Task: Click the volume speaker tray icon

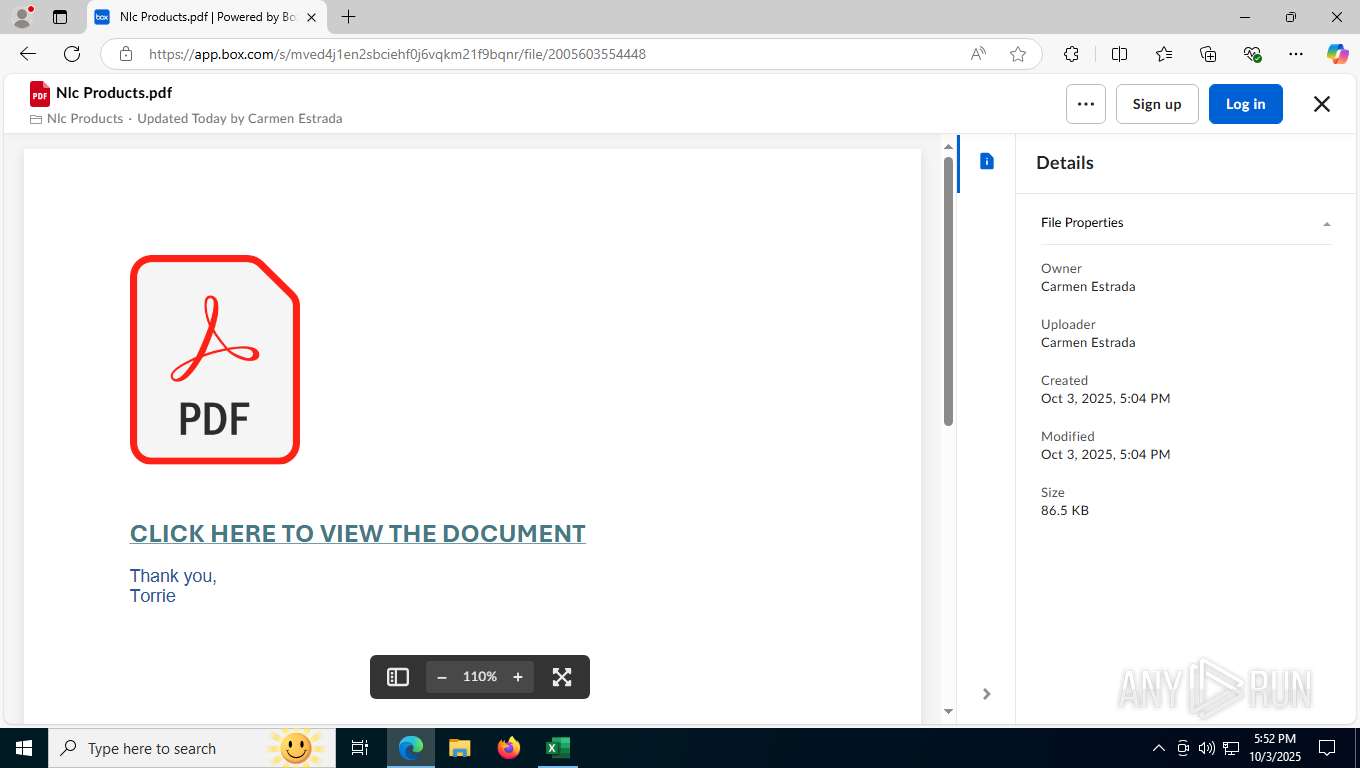Action: coord(1207,748)
